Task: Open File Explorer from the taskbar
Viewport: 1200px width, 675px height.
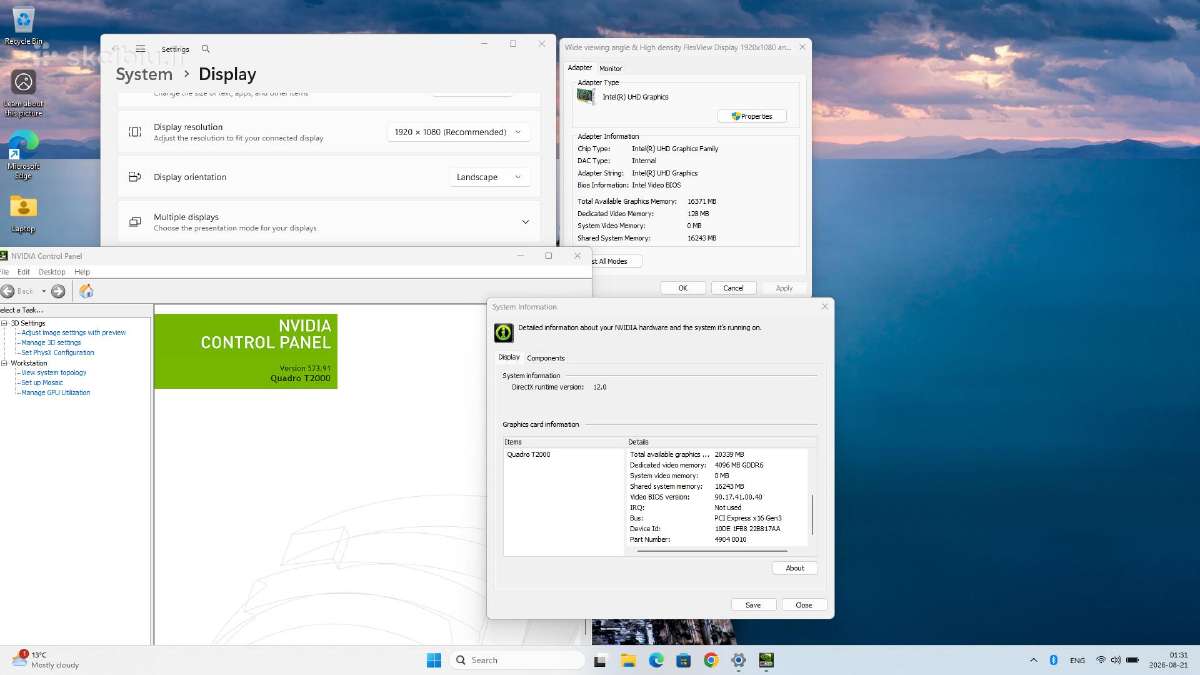Action: (628, 660)
